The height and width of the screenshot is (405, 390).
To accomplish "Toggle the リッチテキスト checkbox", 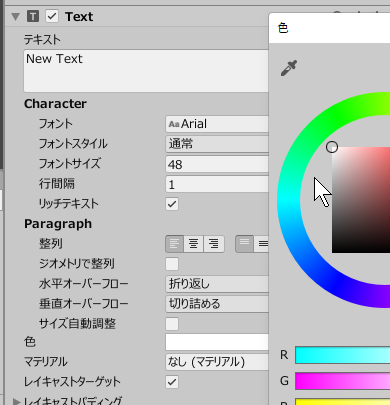I will tap(172, 204).
